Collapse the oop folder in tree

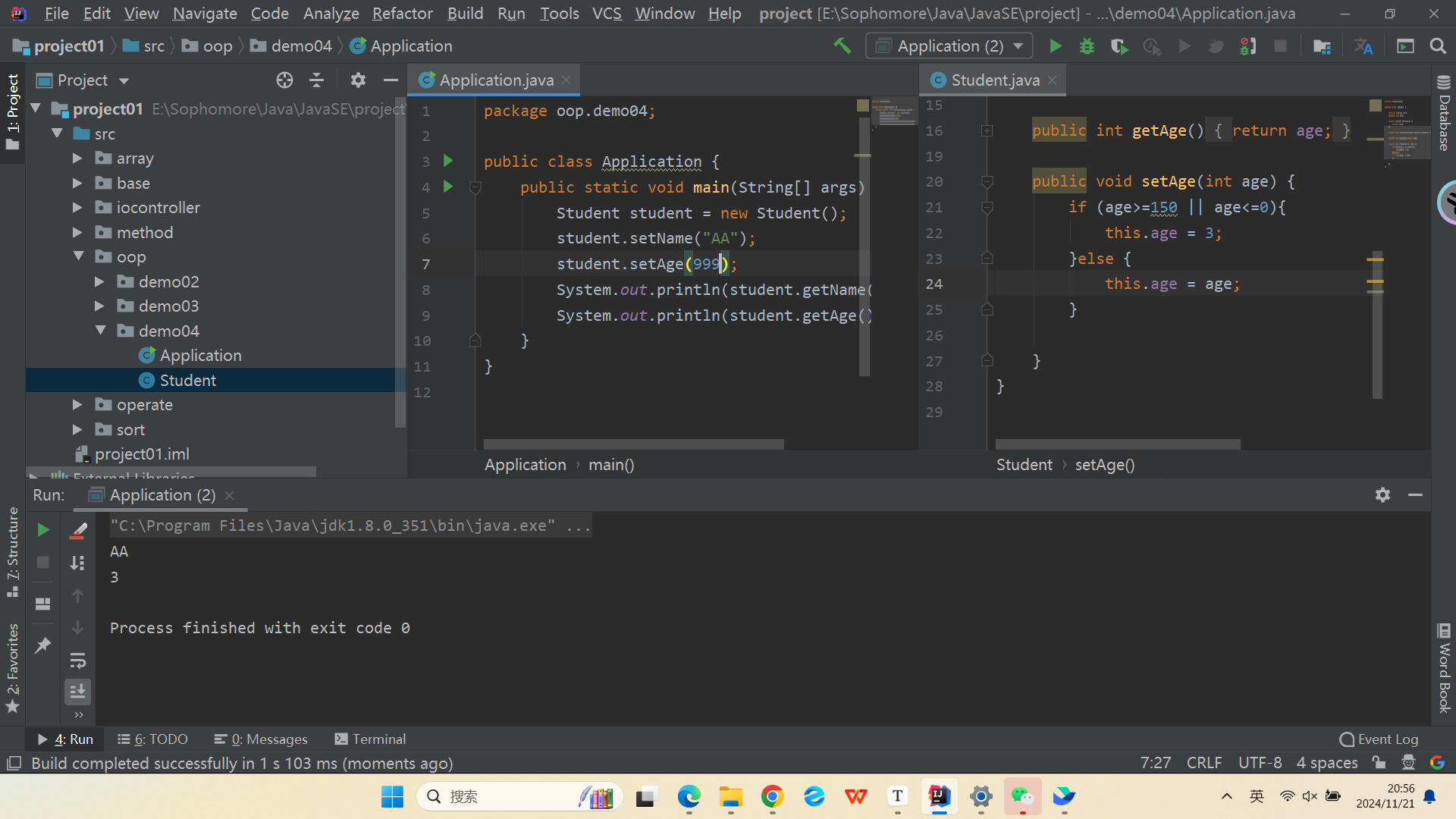pos(78,257)
